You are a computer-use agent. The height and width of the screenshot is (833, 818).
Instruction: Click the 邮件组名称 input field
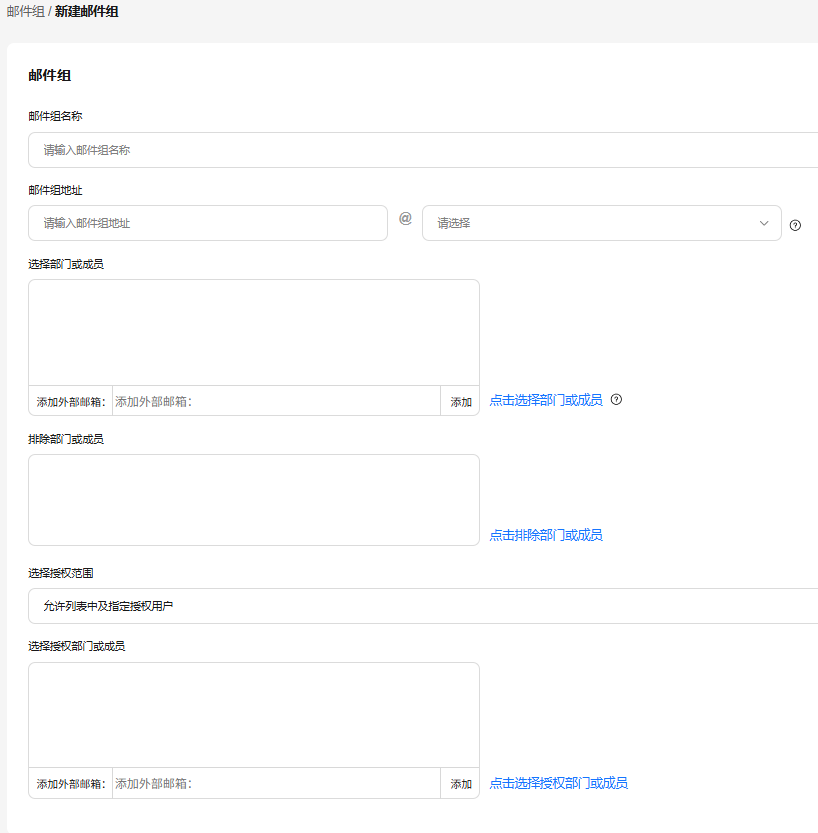point(423,150)
